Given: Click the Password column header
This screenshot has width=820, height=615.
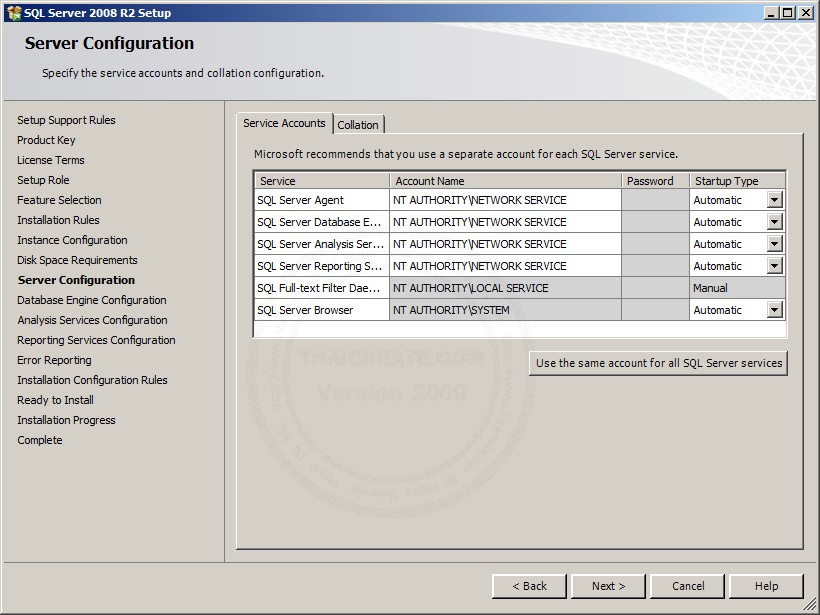Looking at the screenshot, I should pyautogui.click(x=655, y=181).
